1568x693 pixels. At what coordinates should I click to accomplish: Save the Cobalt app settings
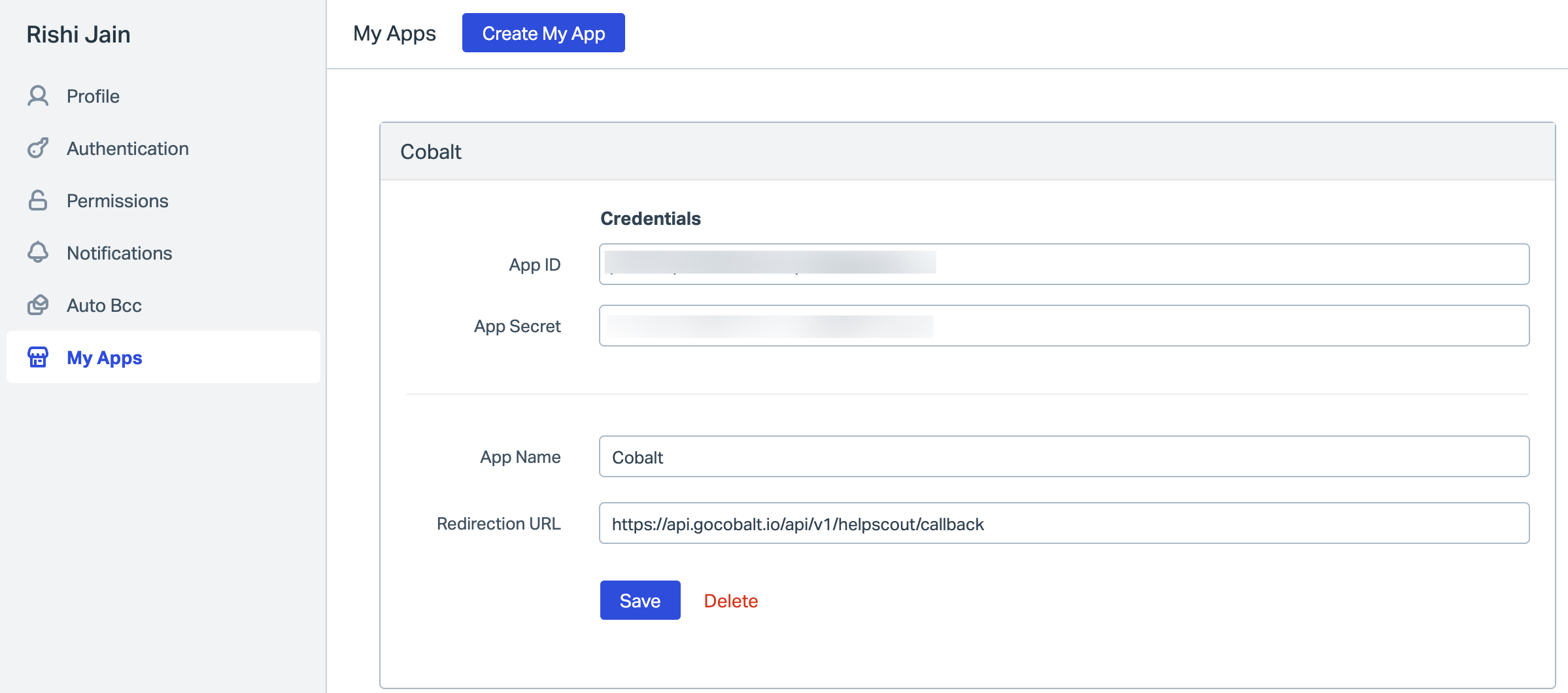(x=640, y=600)
